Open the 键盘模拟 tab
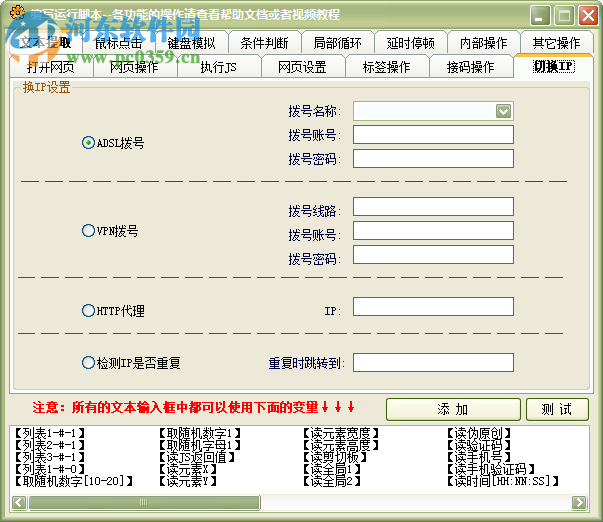This screenshot has width=603, height=522. [x=192, y=43]
